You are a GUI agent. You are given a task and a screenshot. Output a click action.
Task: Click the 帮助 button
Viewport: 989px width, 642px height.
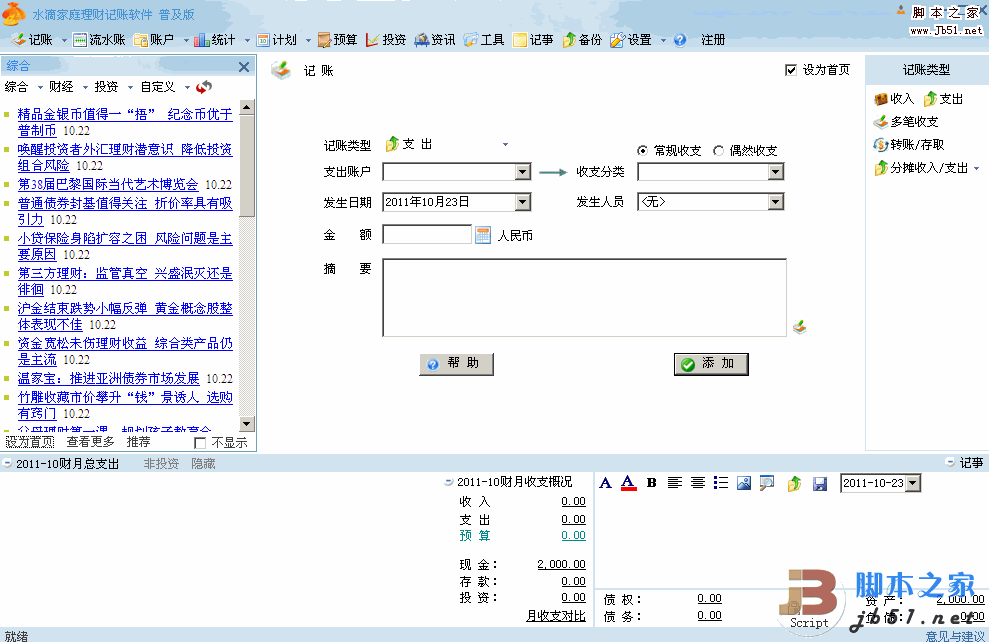click(457, 364)
